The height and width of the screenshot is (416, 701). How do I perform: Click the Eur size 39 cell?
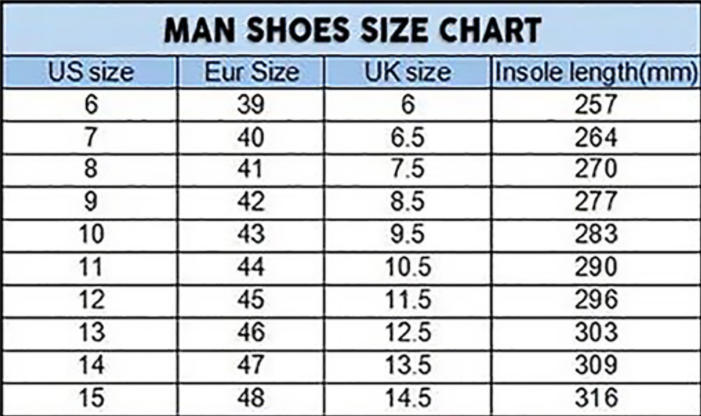pos(251,104)
